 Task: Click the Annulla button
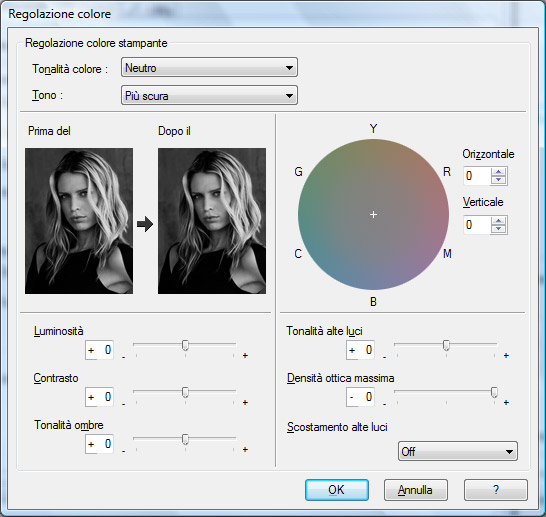point(416,490)
